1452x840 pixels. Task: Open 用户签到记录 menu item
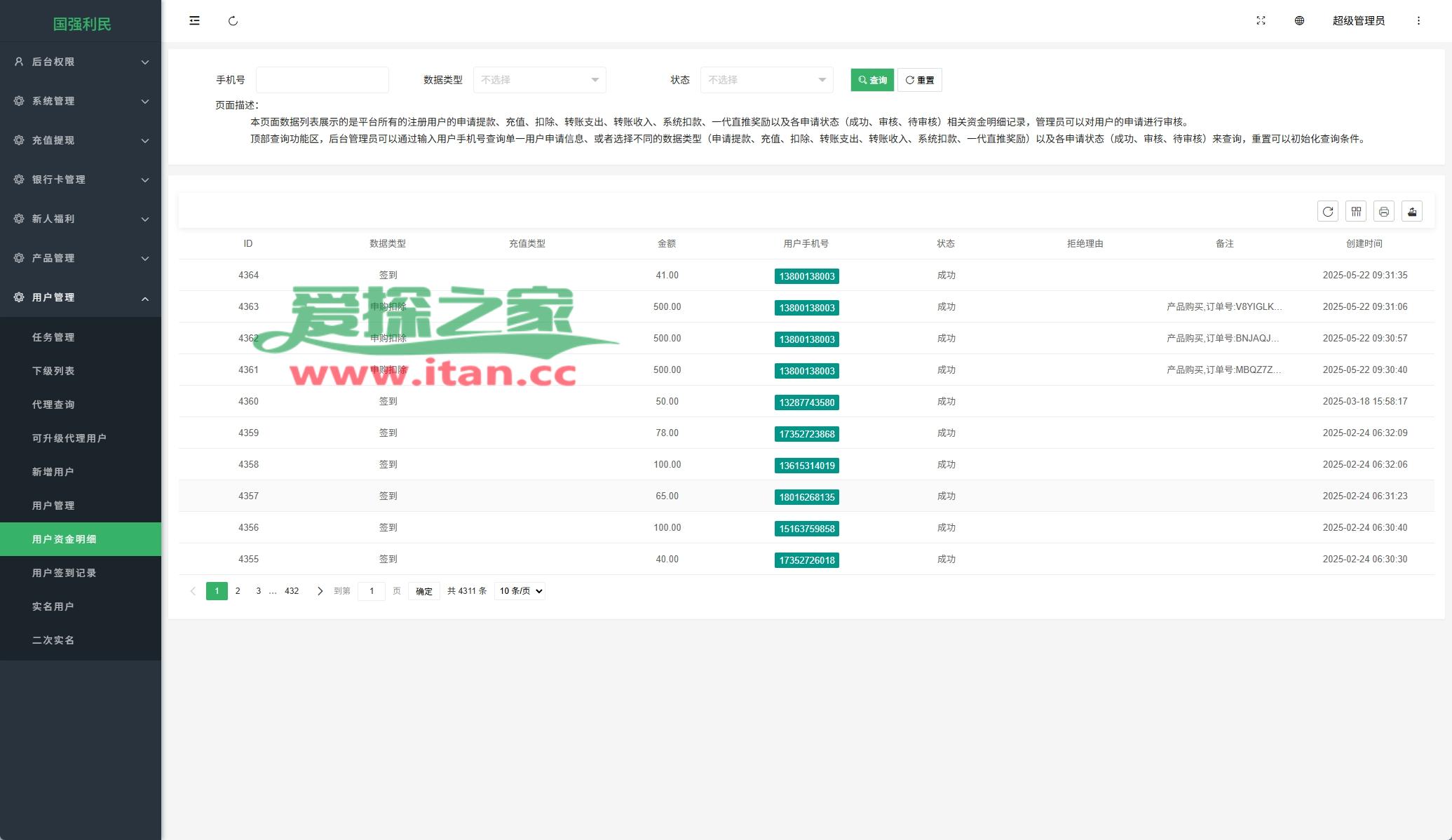64,573
